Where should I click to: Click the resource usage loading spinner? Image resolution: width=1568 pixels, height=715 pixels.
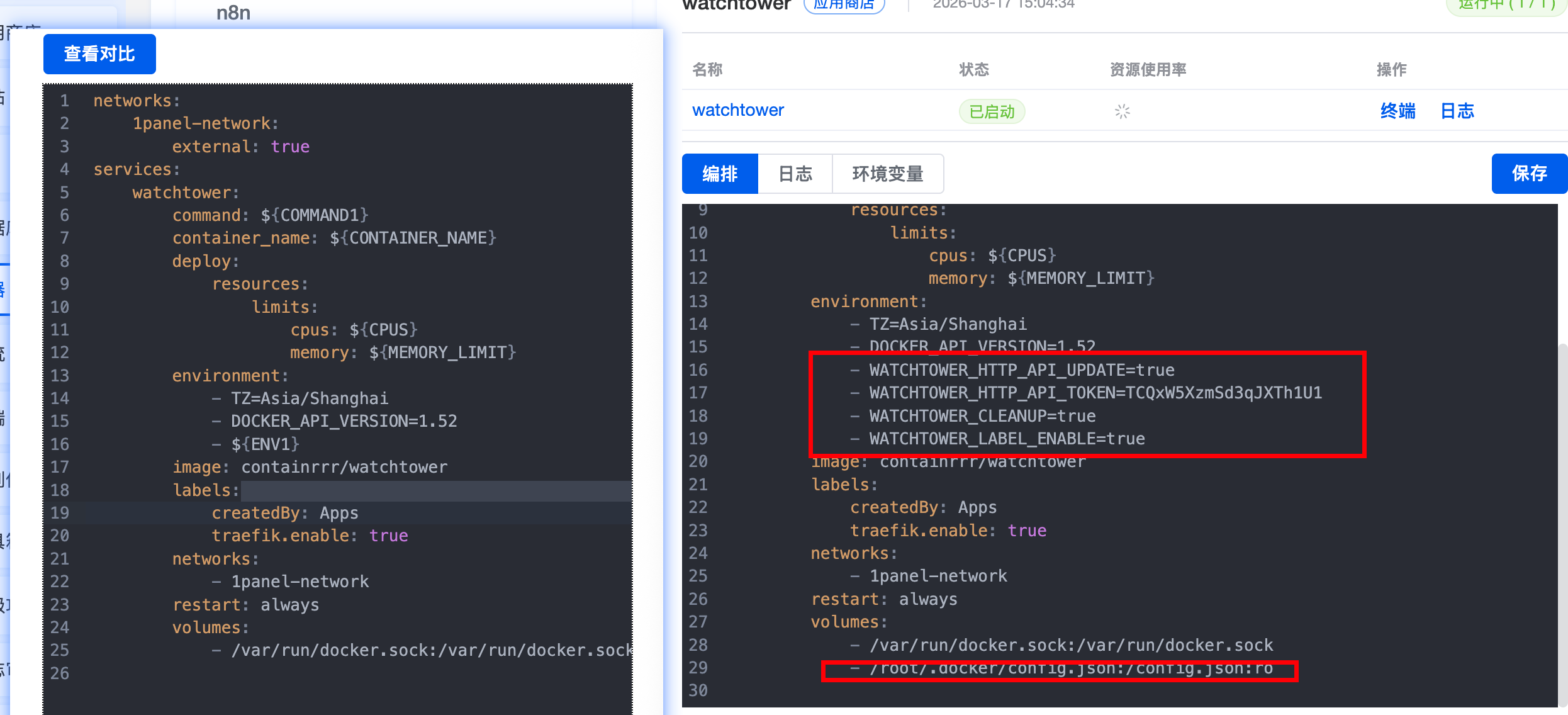pos(1123,111)
